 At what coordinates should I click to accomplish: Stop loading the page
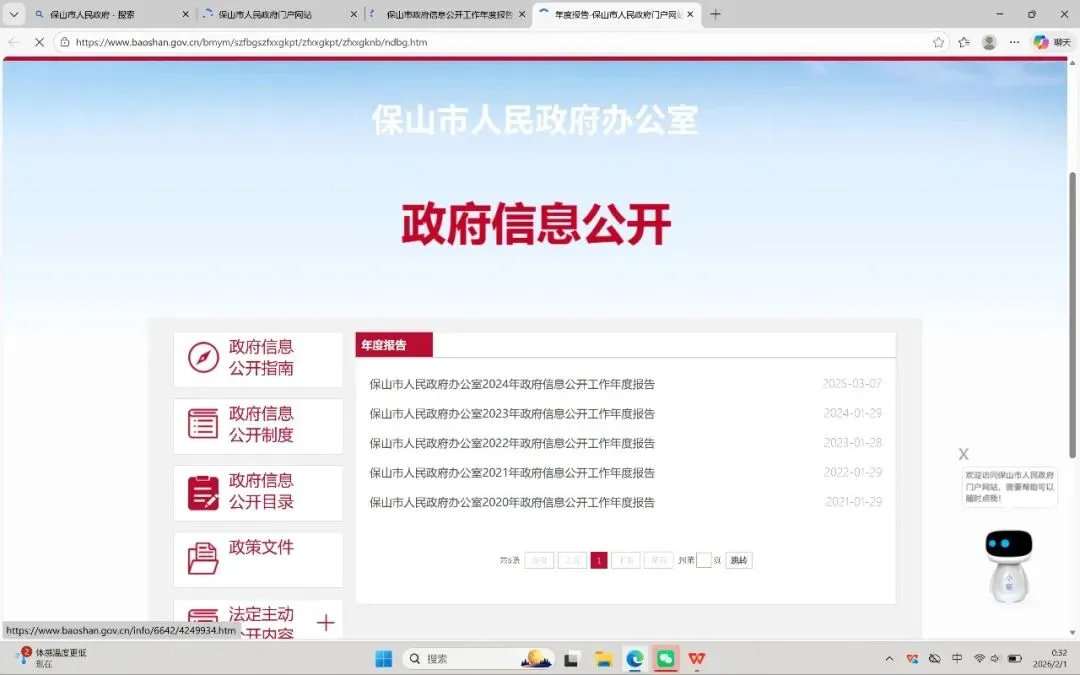pyautogui.click(x=39, y=42)
